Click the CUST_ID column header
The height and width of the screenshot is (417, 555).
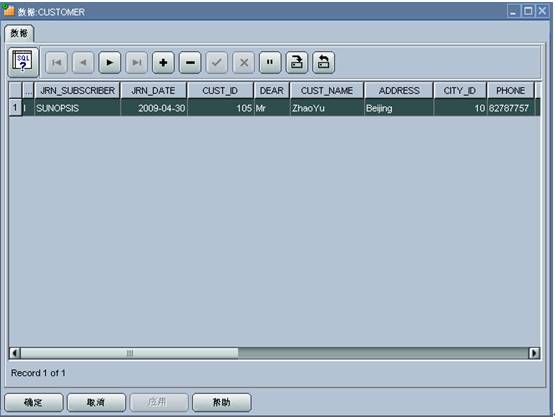(220, 91)
